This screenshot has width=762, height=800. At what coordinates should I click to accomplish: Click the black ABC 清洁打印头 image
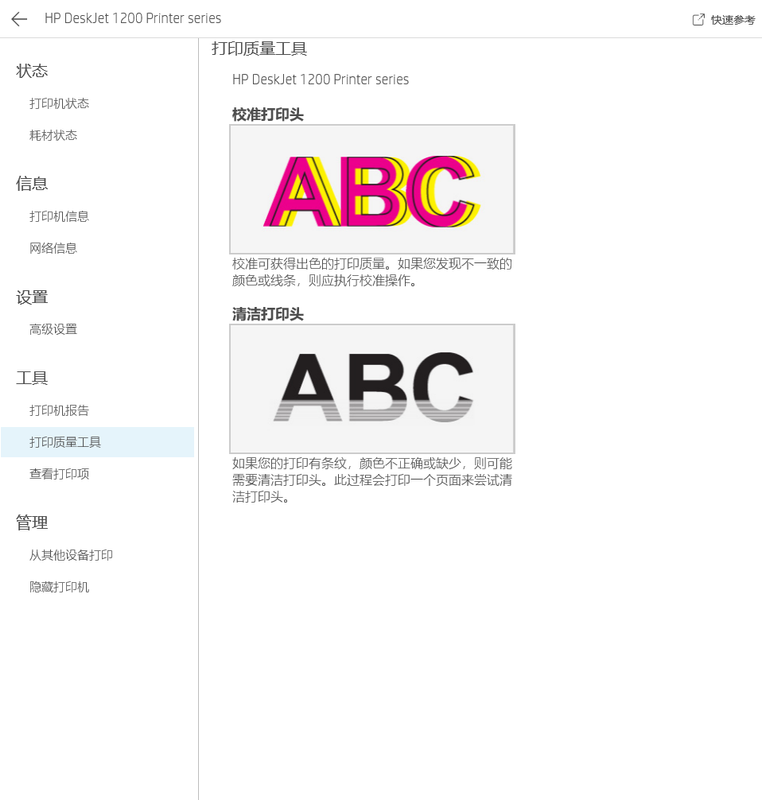tap(372, 388)
